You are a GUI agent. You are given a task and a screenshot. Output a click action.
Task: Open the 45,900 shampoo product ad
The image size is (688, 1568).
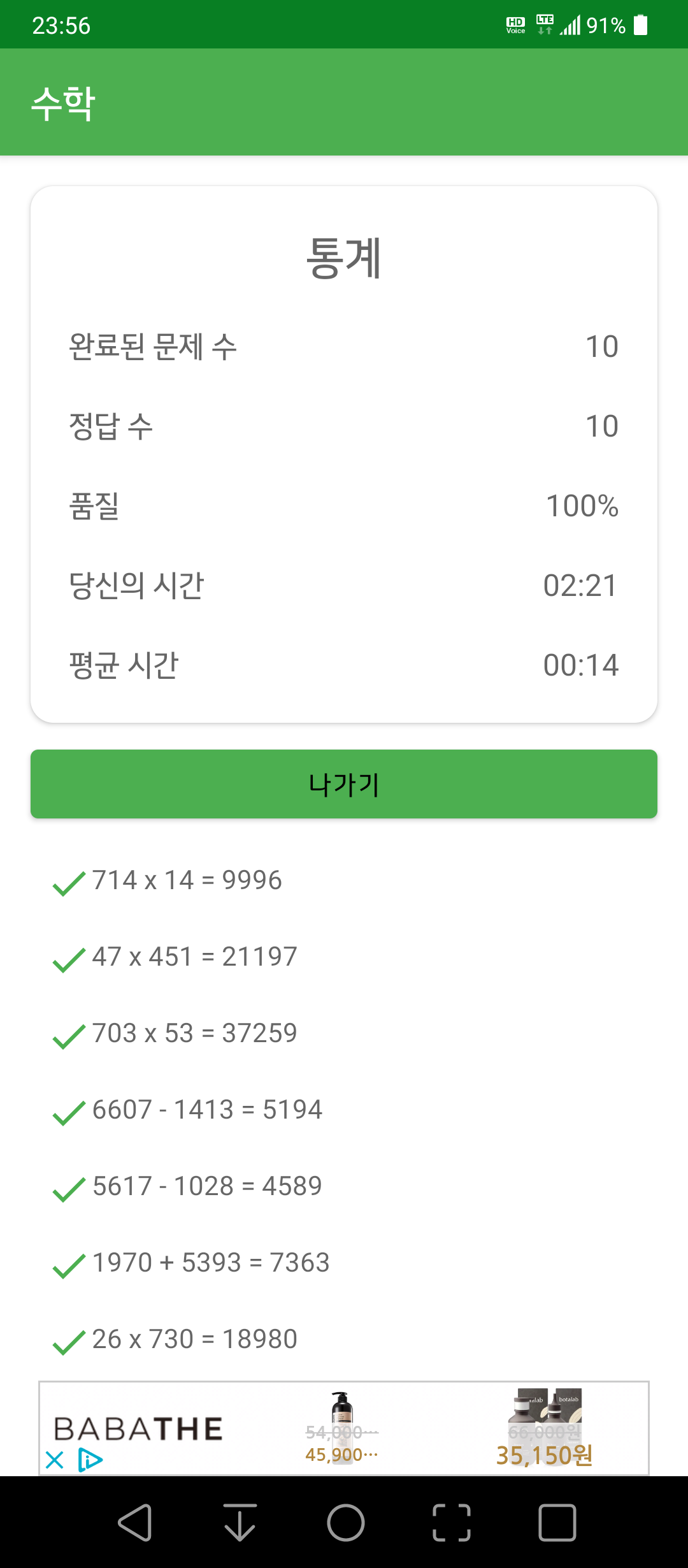[341, 1428]
